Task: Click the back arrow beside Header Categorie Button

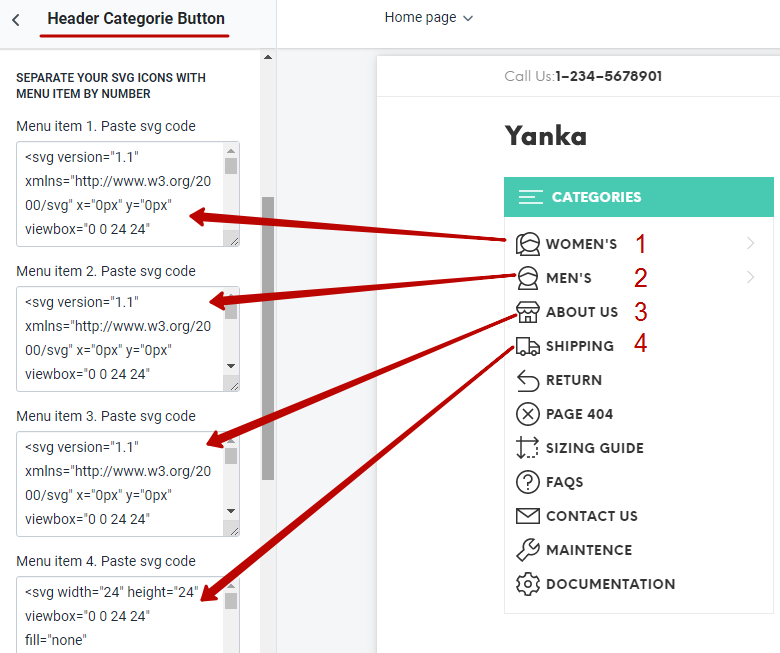Action: point(16,19)
